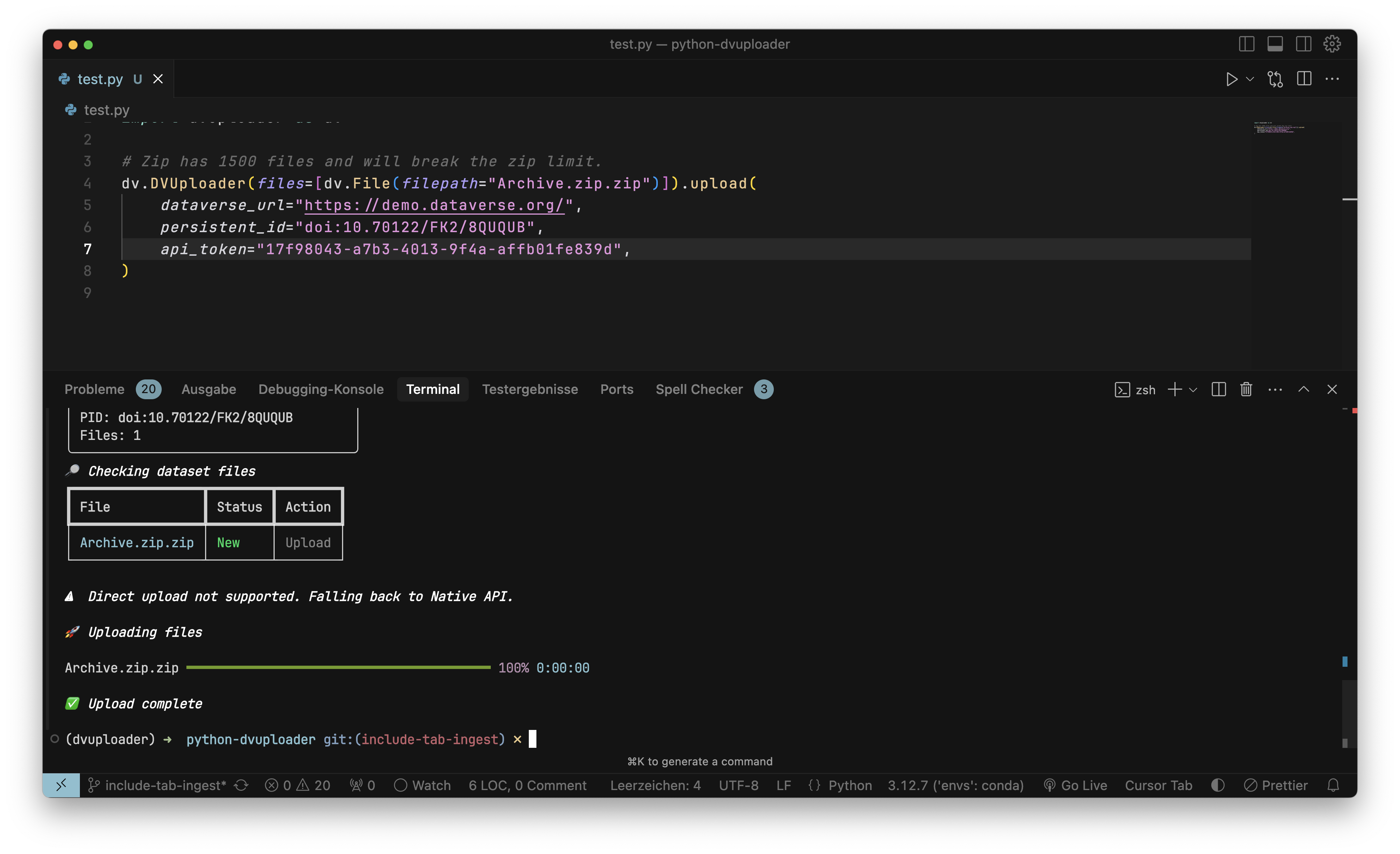Open notifications bell in status bar
The image size is (1400, 854).
click(1333, 785)
